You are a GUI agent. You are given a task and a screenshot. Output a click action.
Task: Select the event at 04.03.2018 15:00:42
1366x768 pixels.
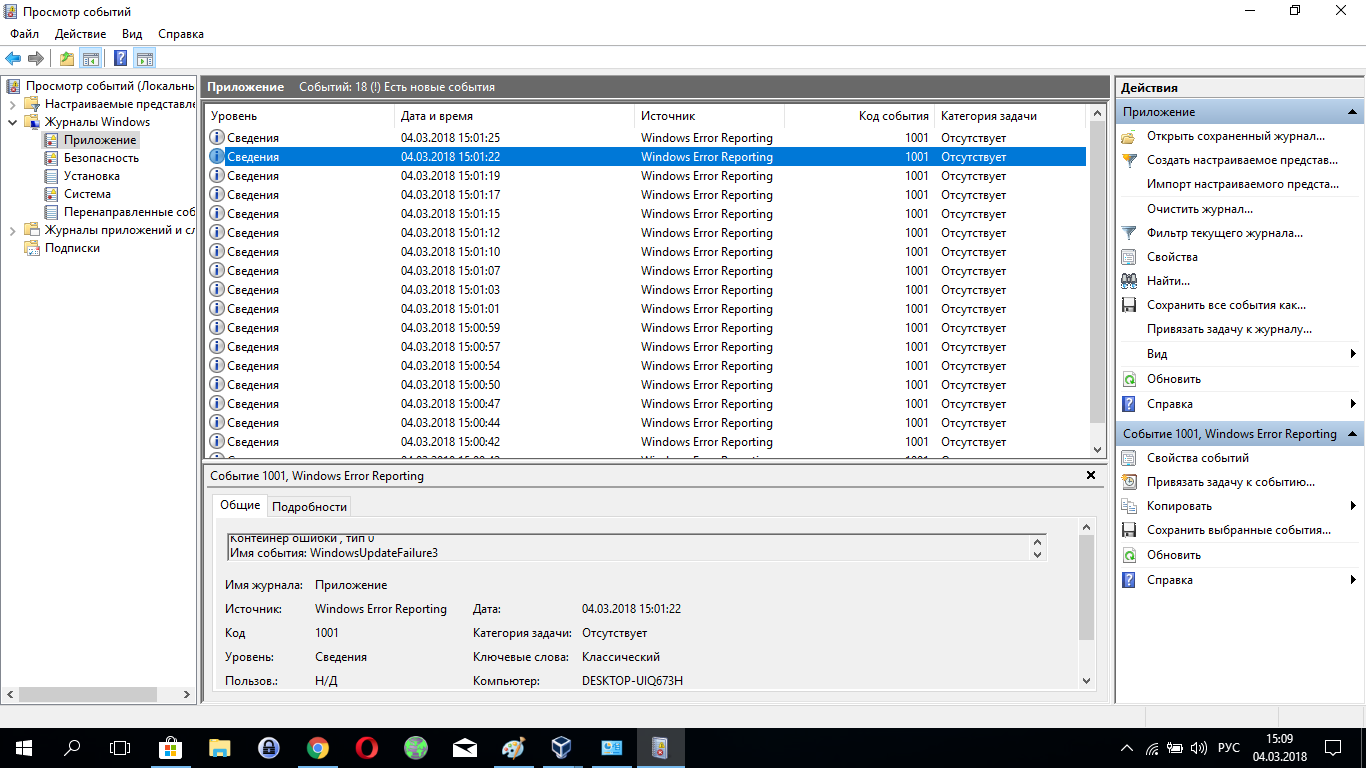[645, 442]
